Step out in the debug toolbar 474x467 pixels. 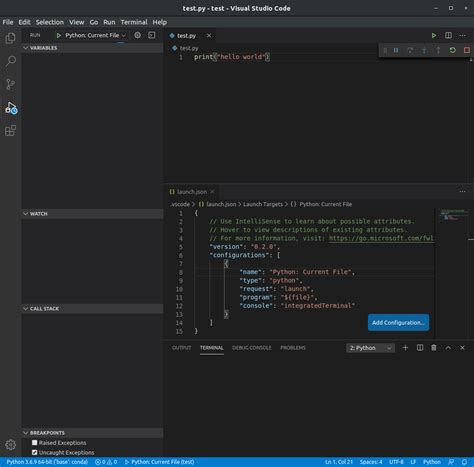click(438, 50)
